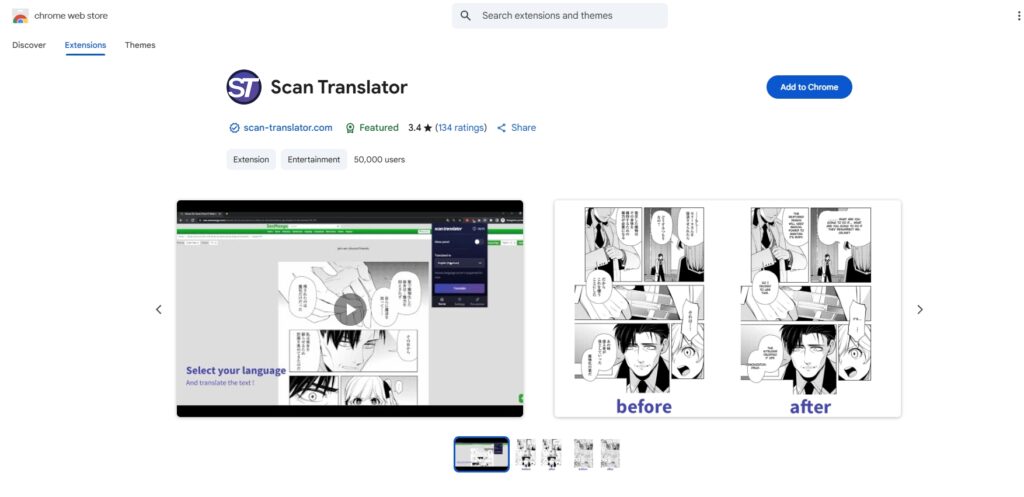Open the three-dot menu at top right
Screen dimensions: 1024x497
[1019, 16]
